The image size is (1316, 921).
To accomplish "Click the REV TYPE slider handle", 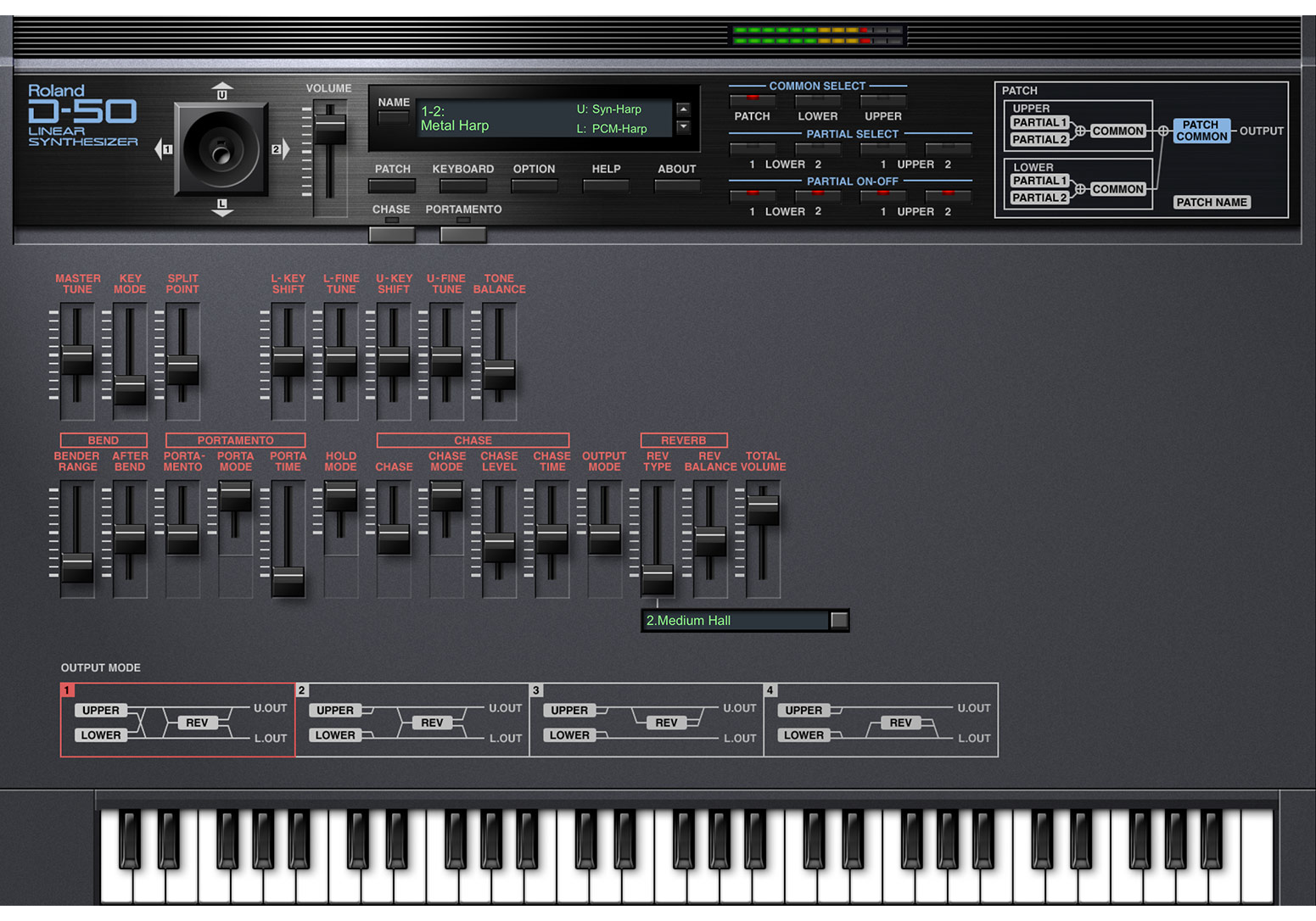I will (657, 579).
